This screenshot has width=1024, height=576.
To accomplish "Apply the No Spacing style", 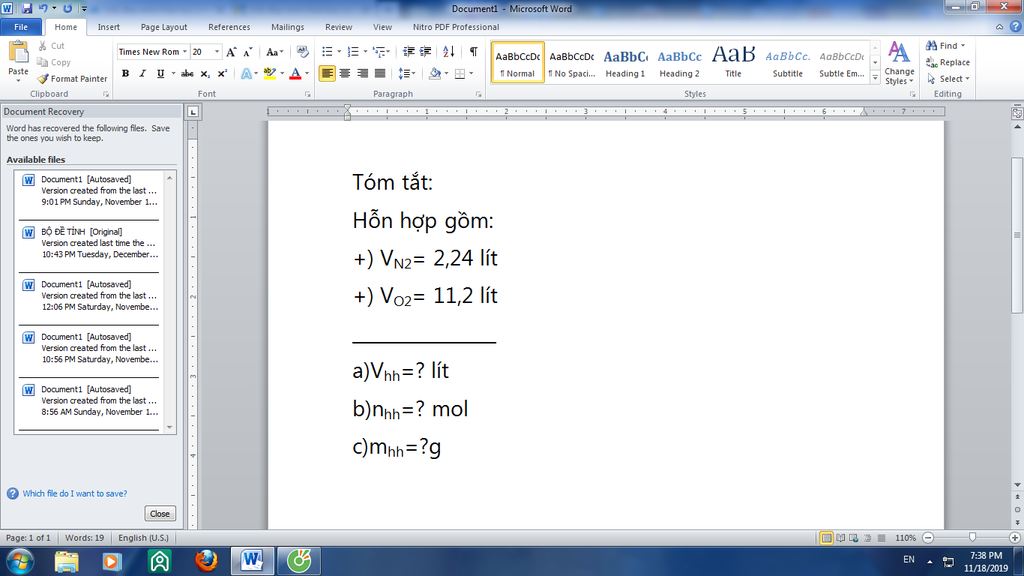I will [x=571, y=63].
